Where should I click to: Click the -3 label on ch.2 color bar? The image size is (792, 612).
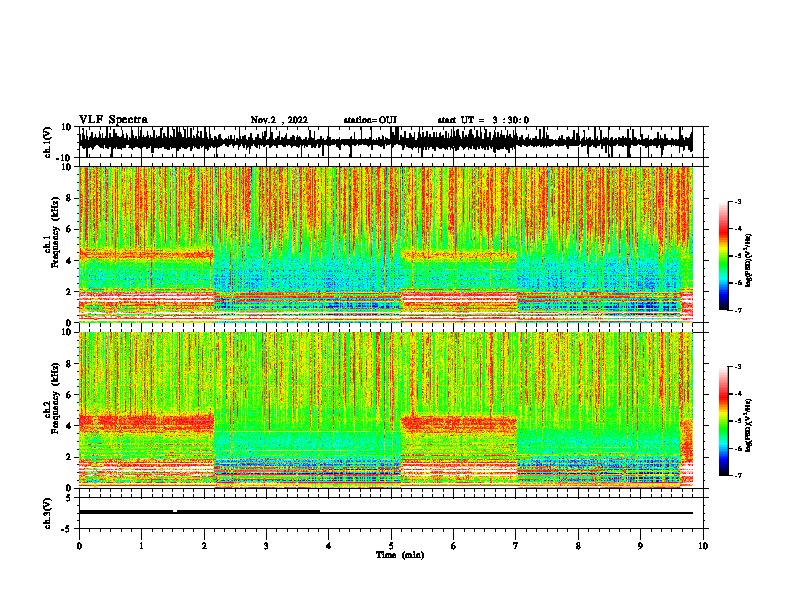click(x=738, y=367)
